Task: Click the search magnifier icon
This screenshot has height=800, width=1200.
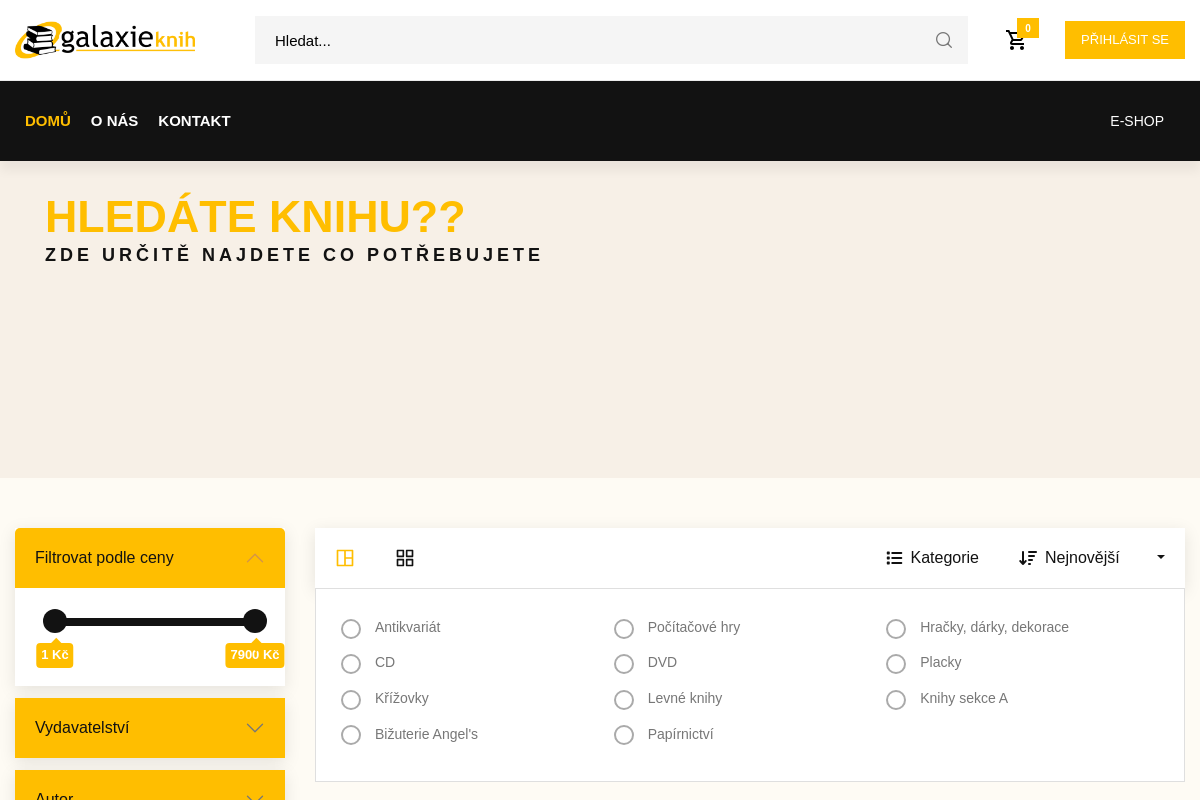Action: point(943,40)
